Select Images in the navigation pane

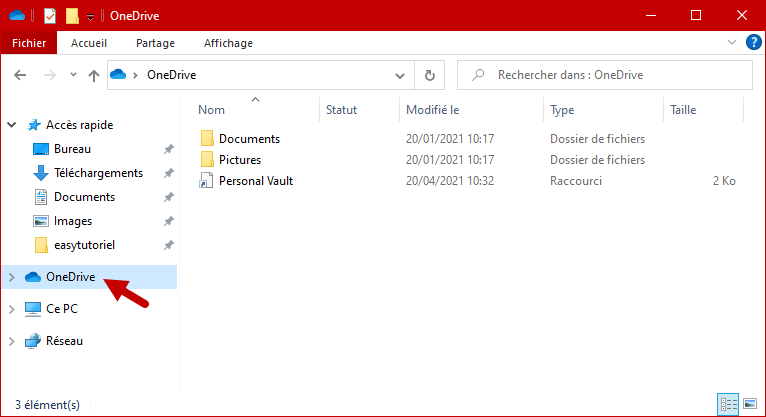point(73,221)
